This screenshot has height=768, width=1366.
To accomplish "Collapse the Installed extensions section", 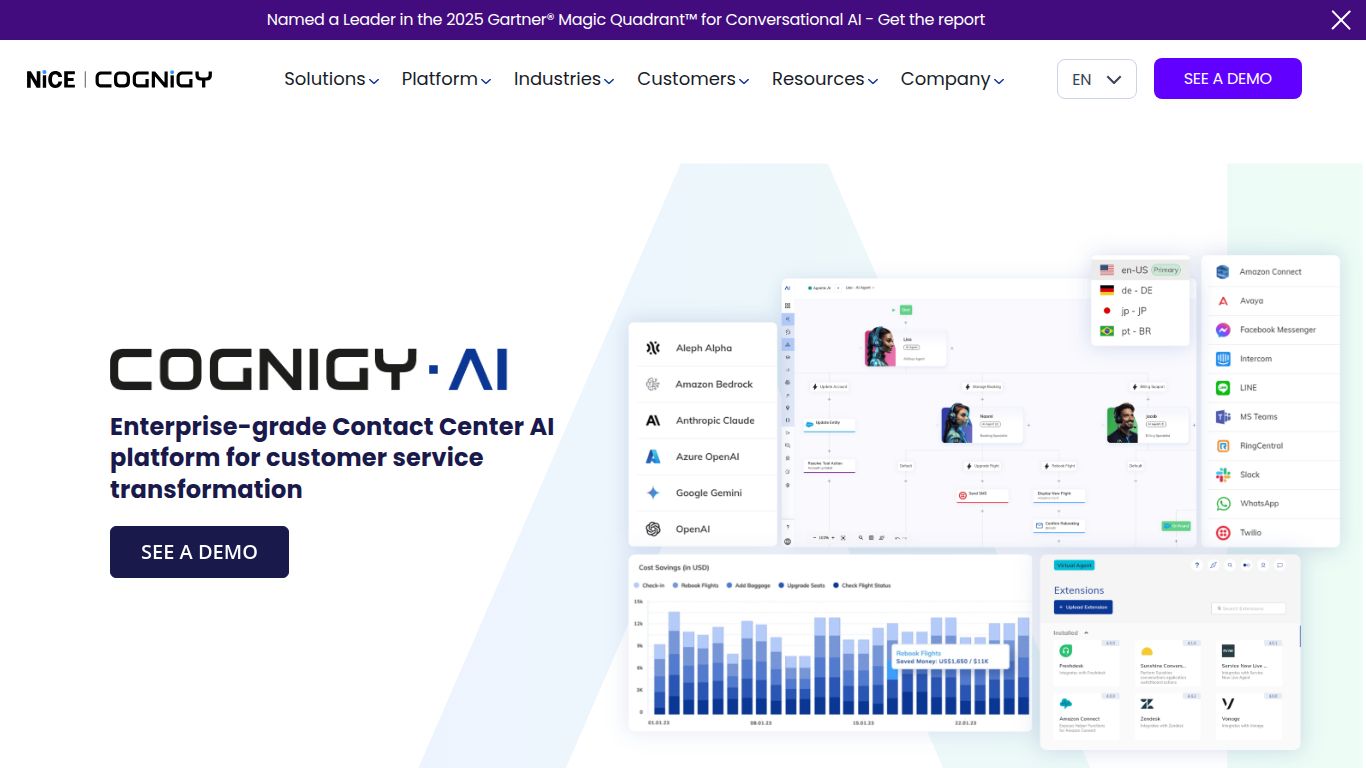I will [1086, 633].
